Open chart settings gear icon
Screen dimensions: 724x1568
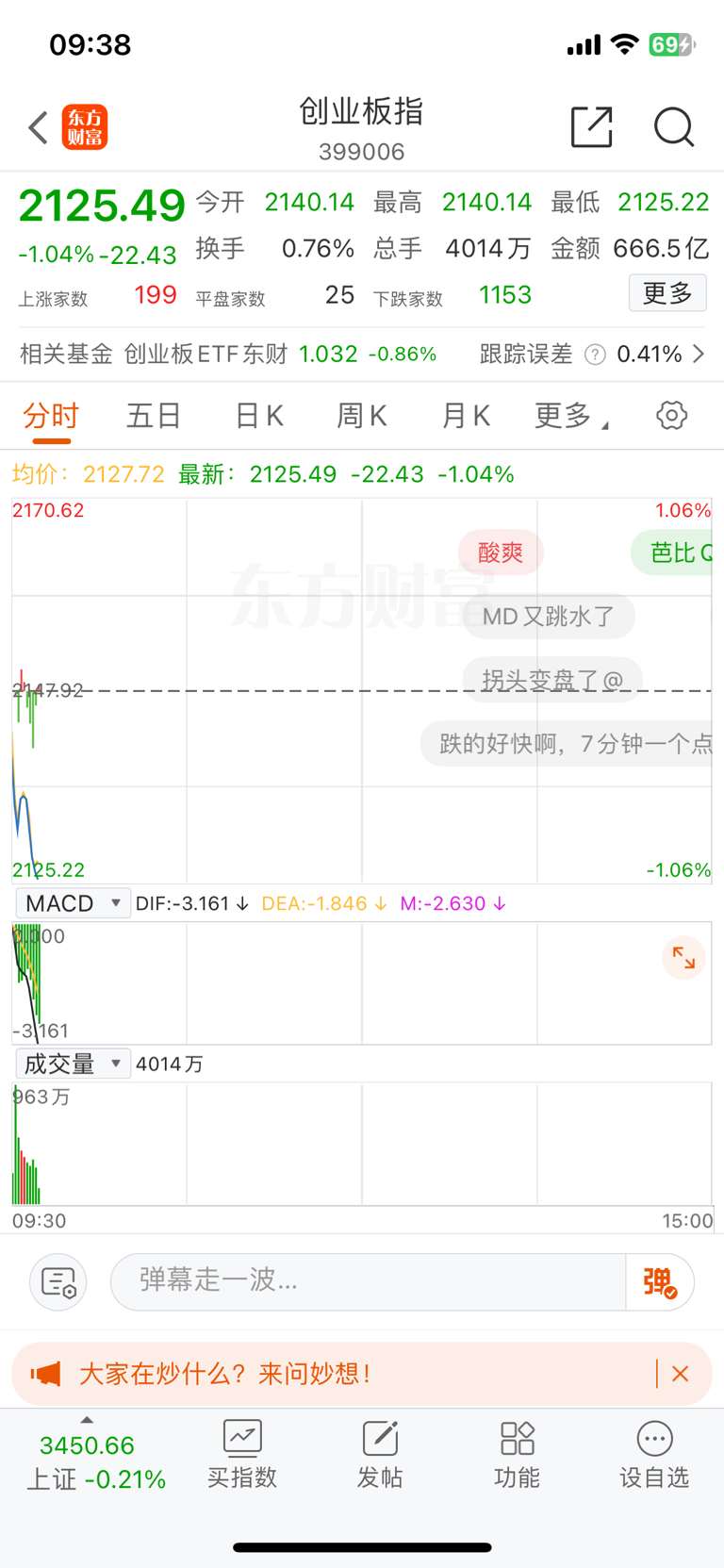(671, 415)
